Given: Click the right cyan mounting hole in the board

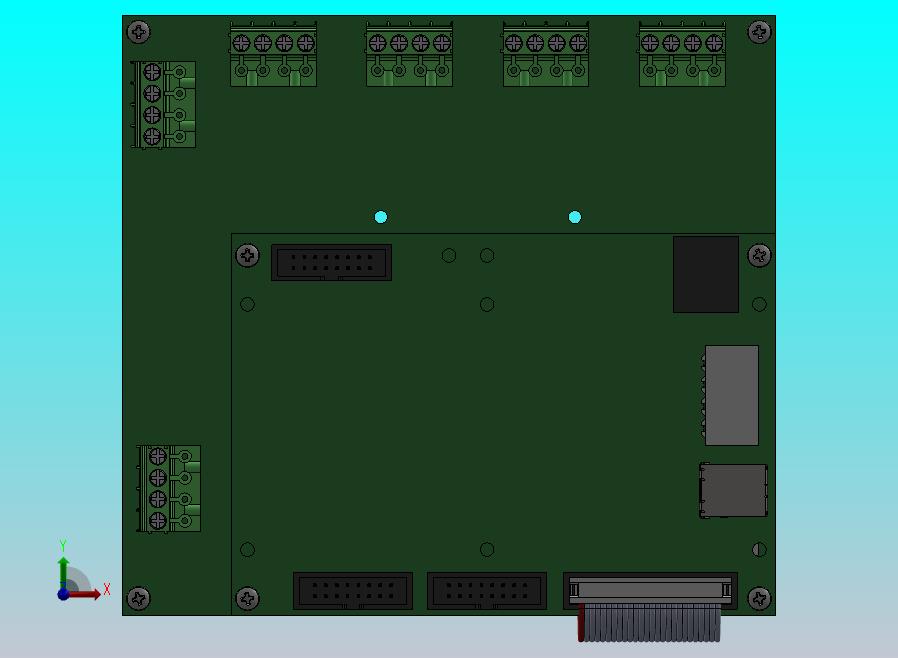Looking at the screenshot, I should [x=575, y=217].
